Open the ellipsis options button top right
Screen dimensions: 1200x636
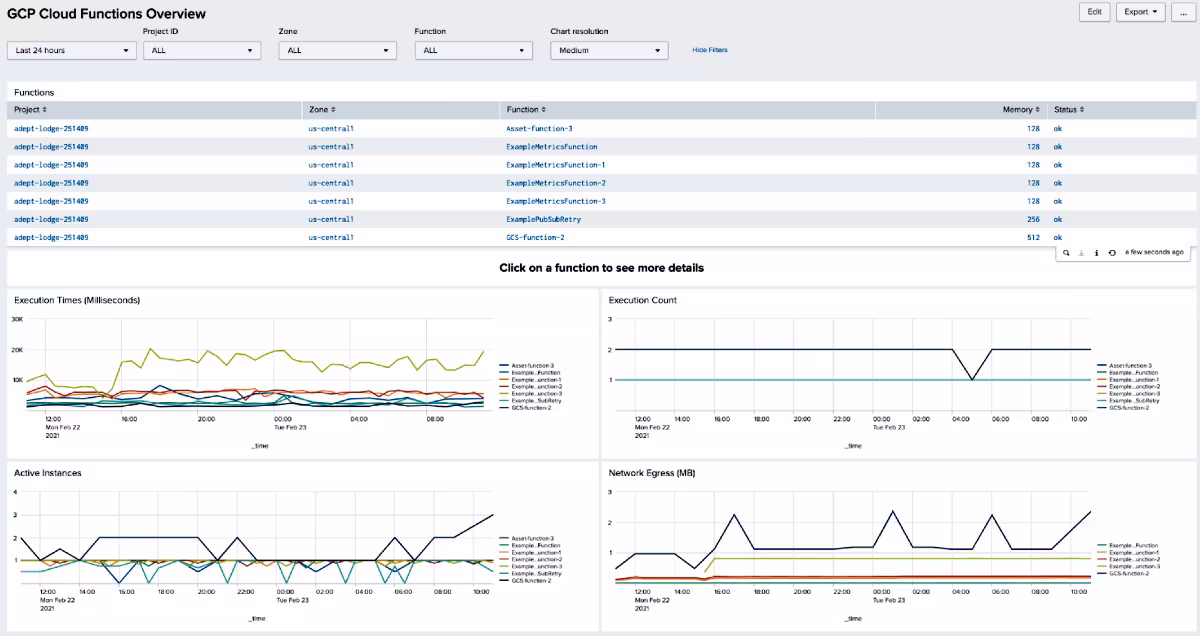tap(1184, 12)
